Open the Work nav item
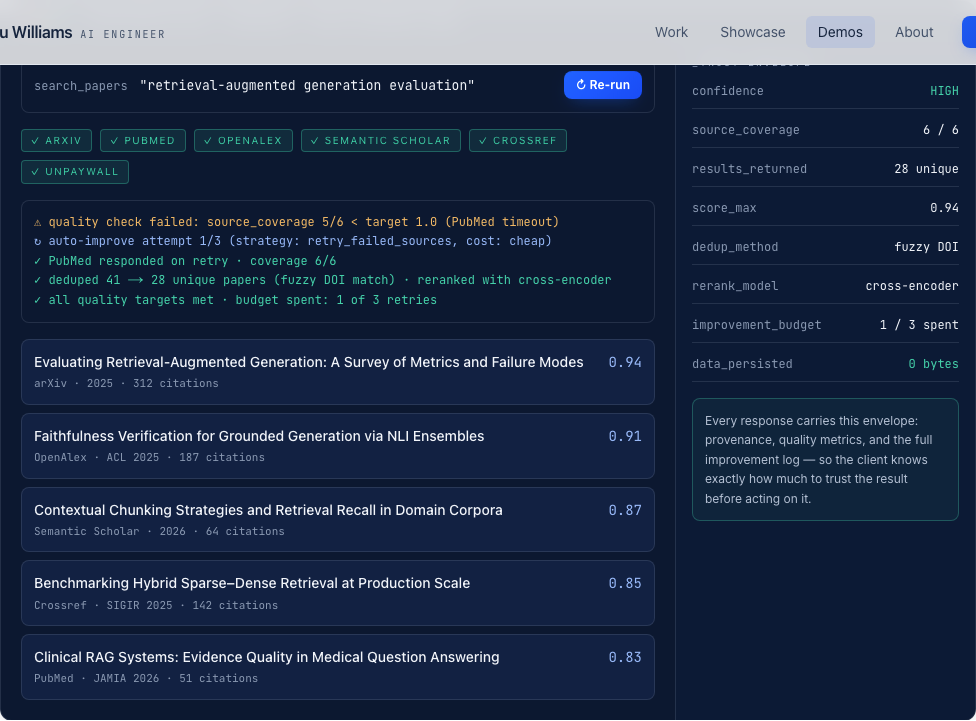Screen dimensions: 976x721 [x=671, y=32]
